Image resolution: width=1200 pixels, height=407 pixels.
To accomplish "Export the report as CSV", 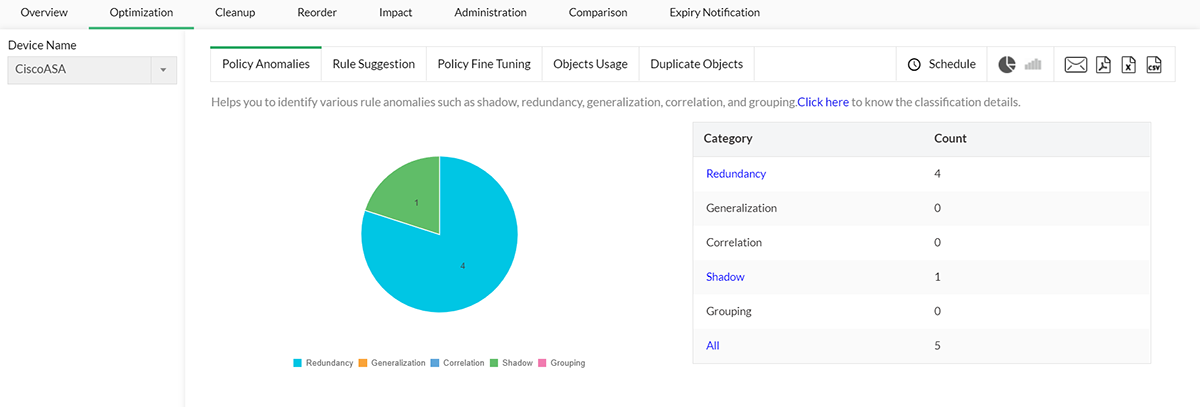I will pos(1154,65).
